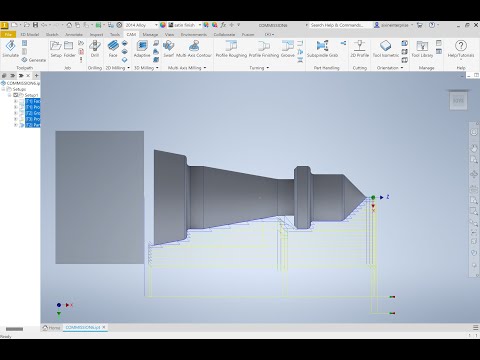Select the Multi-Axis Contour operation
Image resolution: width=480 pixels, height=360 pixels.
click(194, 49)
